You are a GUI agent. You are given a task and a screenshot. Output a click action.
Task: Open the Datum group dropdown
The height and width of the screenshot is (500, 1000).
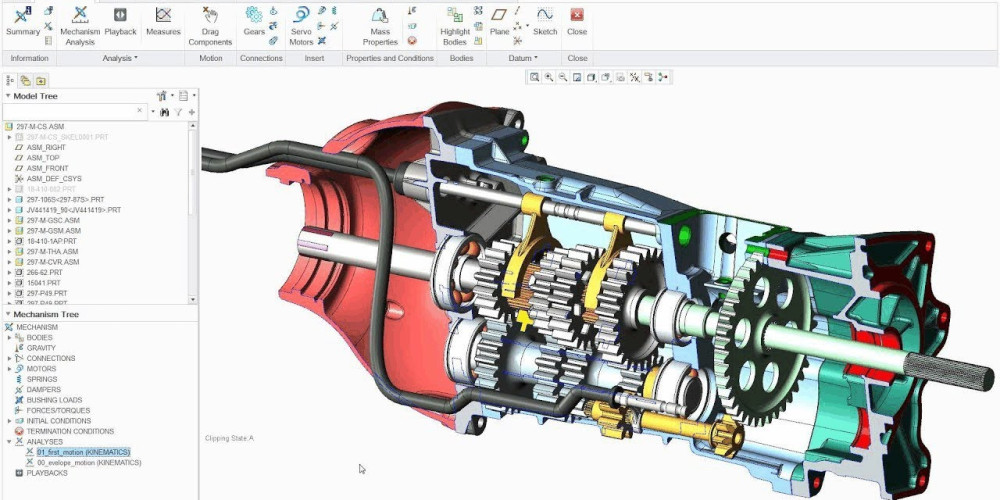pyautogui.click(x=523, y=58)
